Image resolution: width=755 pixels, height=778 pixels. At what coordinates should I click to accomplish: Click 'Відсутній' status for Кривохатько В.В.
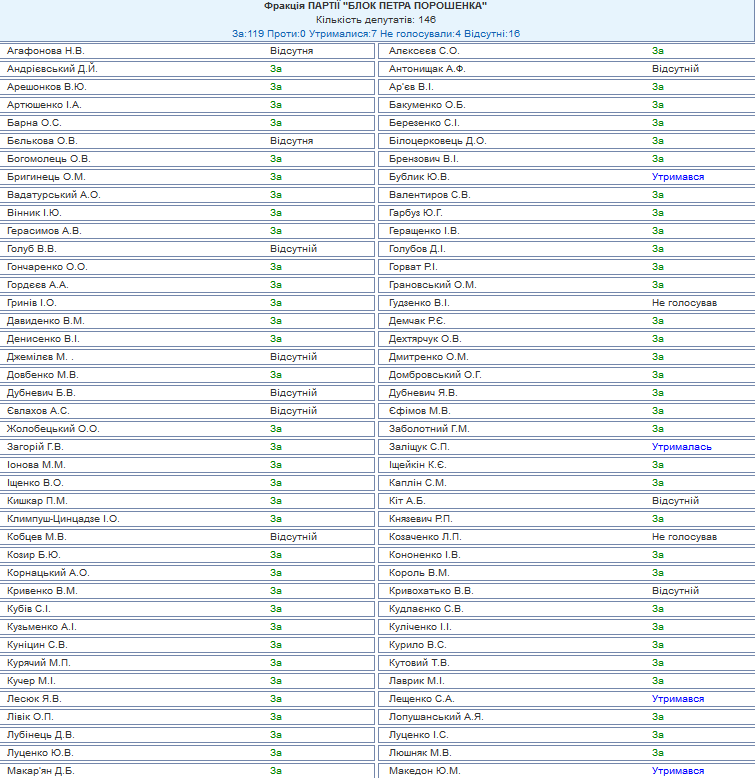(675, 591)
